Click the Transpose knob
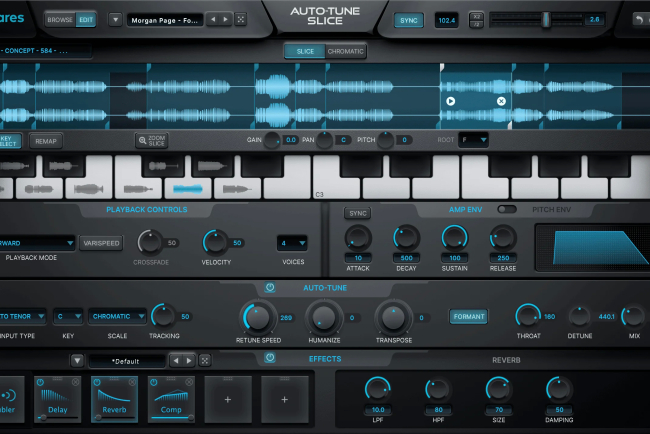The width and height of the screenshot is (650, 434). (x=393, y=318)
